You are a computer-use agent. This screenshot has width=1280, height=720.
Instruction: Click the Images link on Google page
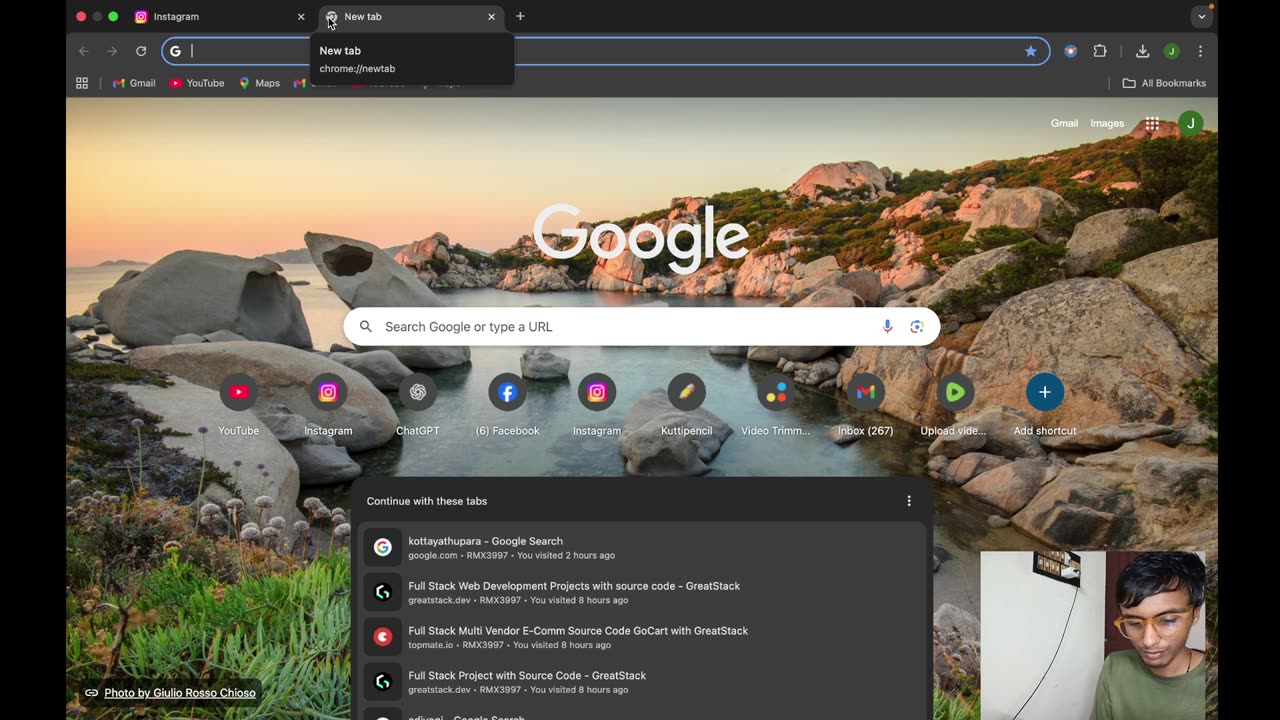coord(1107,123)
